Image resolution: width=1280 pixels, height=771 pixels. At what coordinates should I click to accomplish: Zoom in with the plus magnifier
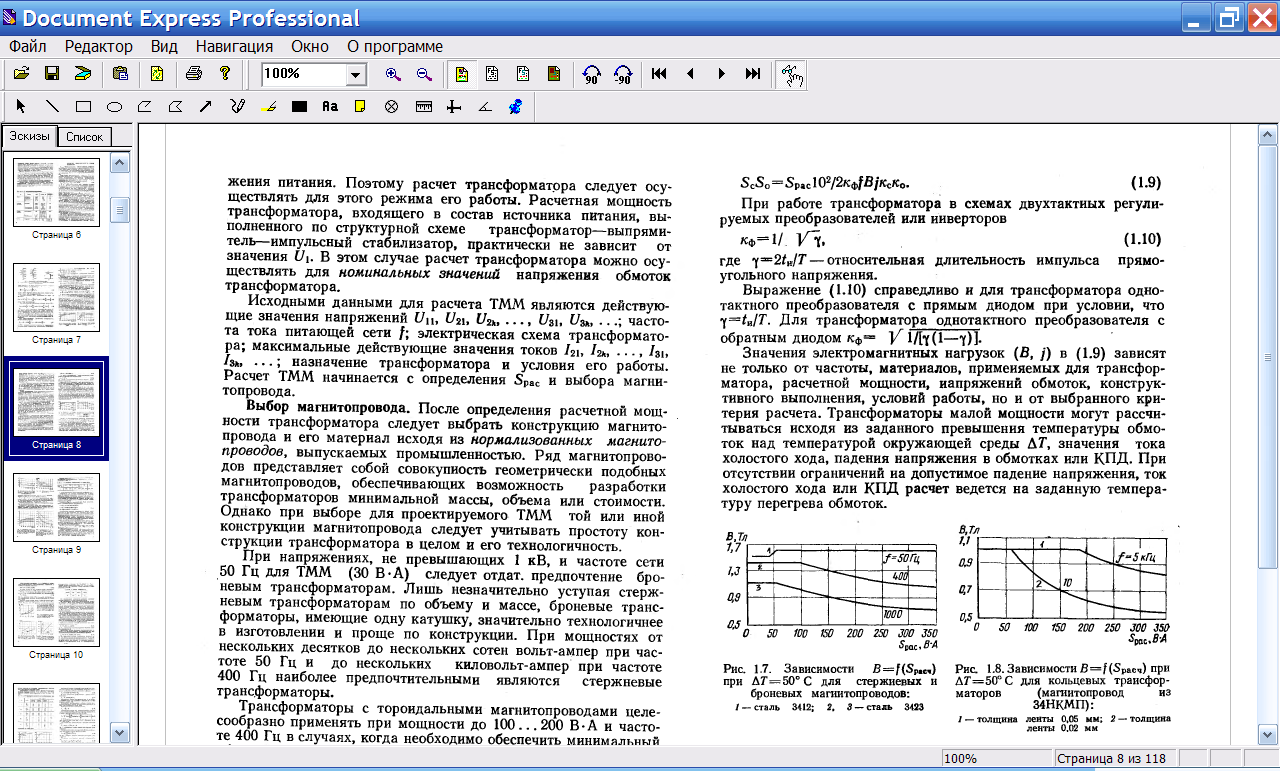[393, 74]
